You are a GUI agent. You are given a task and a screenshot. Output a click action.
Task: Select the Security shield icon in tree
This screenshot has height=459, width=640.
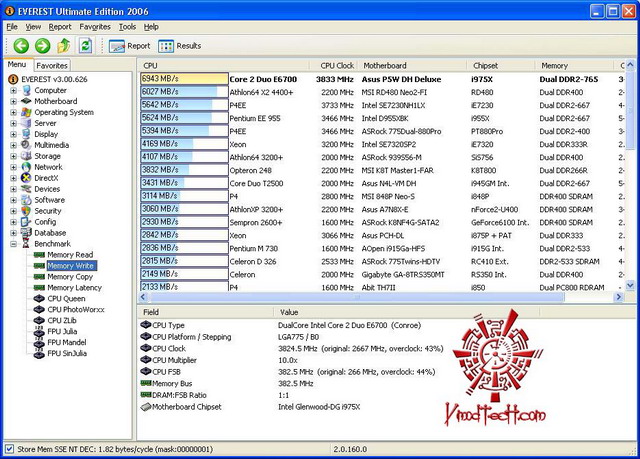pos(26,211)
